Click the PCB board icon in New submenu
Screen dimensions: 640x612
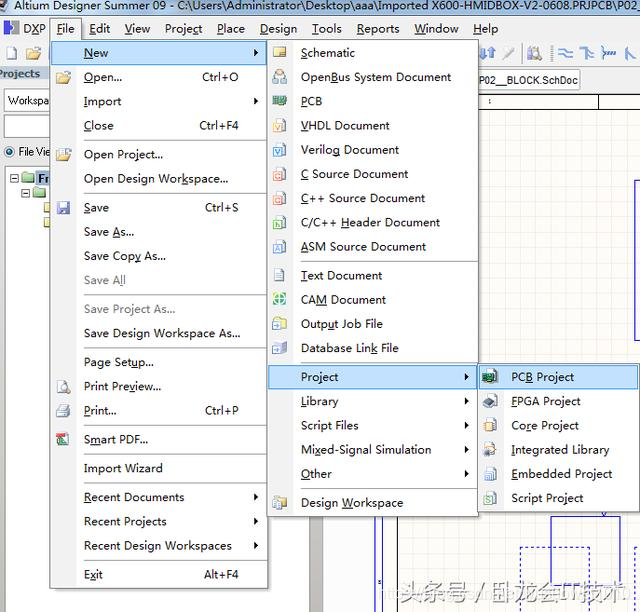point(280,101)
